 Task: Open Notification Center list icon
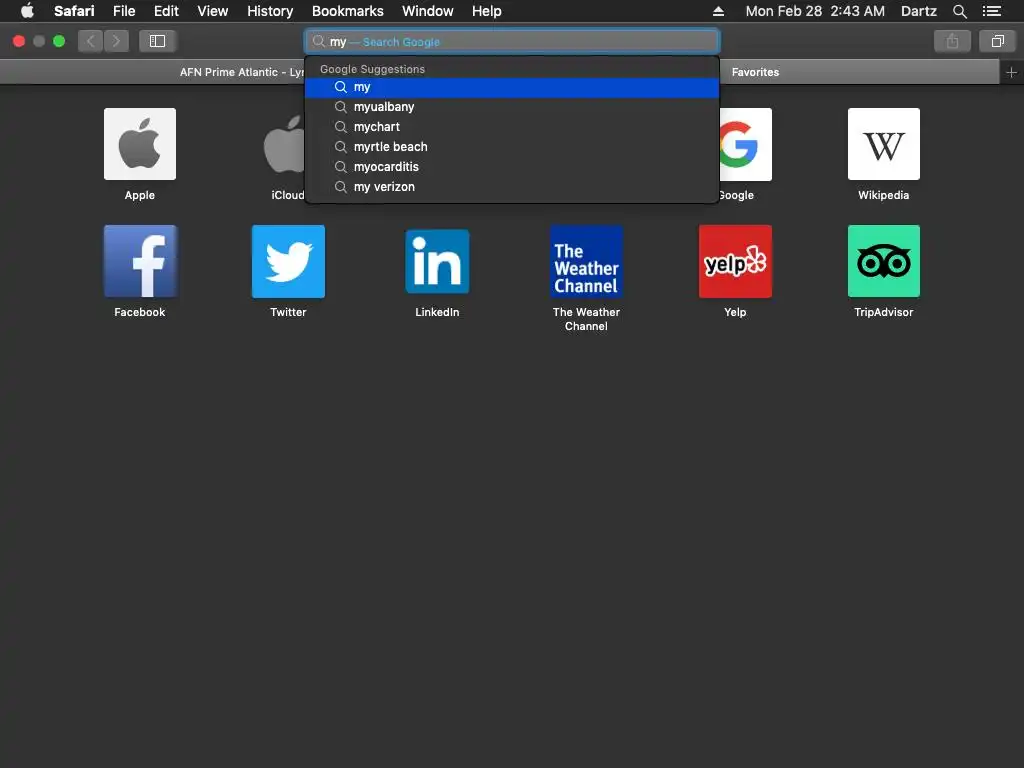(992, 11)
